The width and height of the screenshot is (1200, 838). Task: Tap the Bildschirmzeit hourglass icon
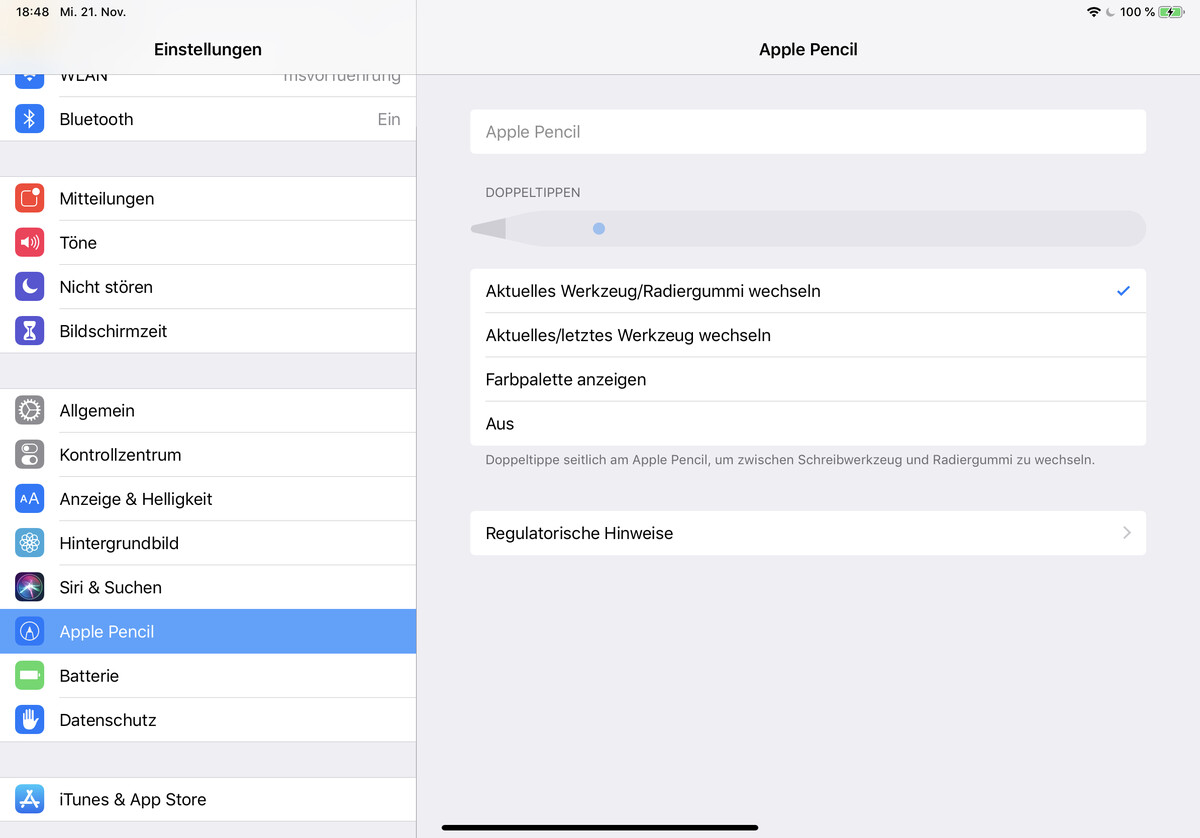click(30, 331)
